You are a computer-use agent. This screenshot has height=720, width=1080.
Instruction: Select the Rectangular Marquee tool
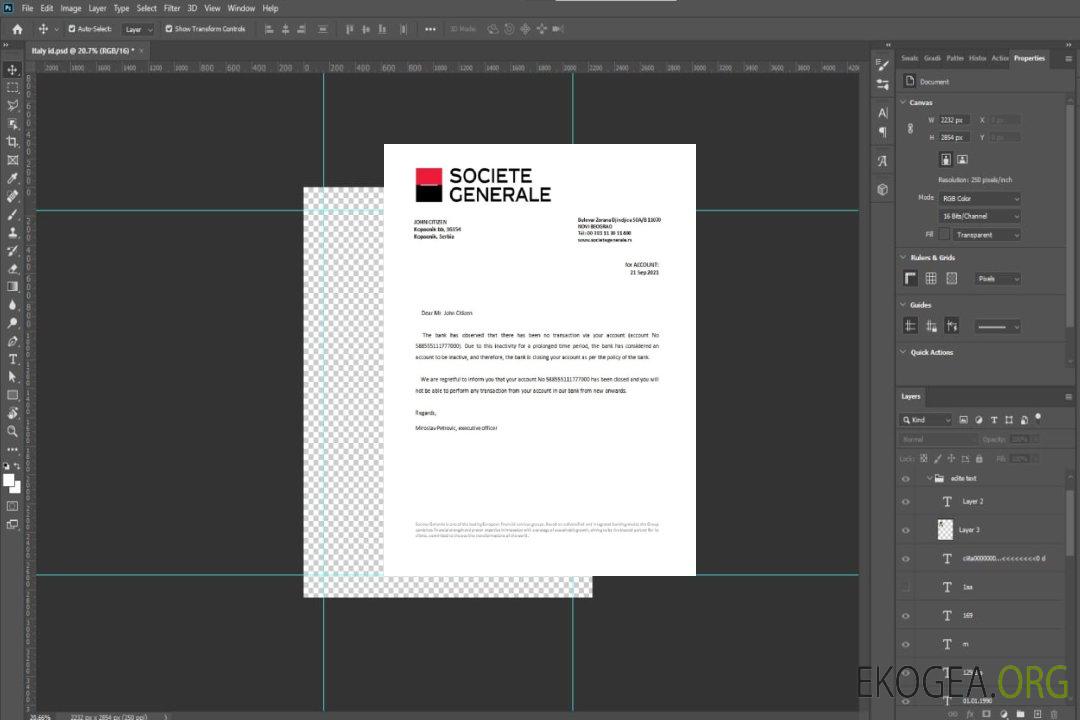point(12,88)
